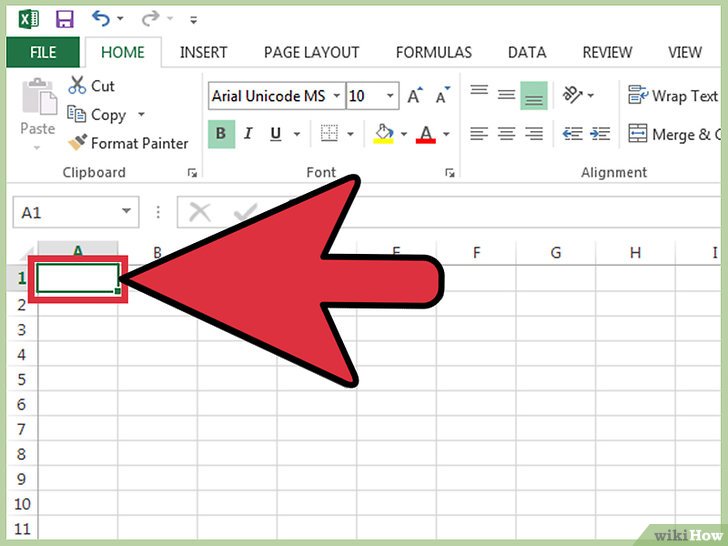The image size is (728, 546).
Task: Open the Clipboard dialog launcher
Action: coord(192,173)
